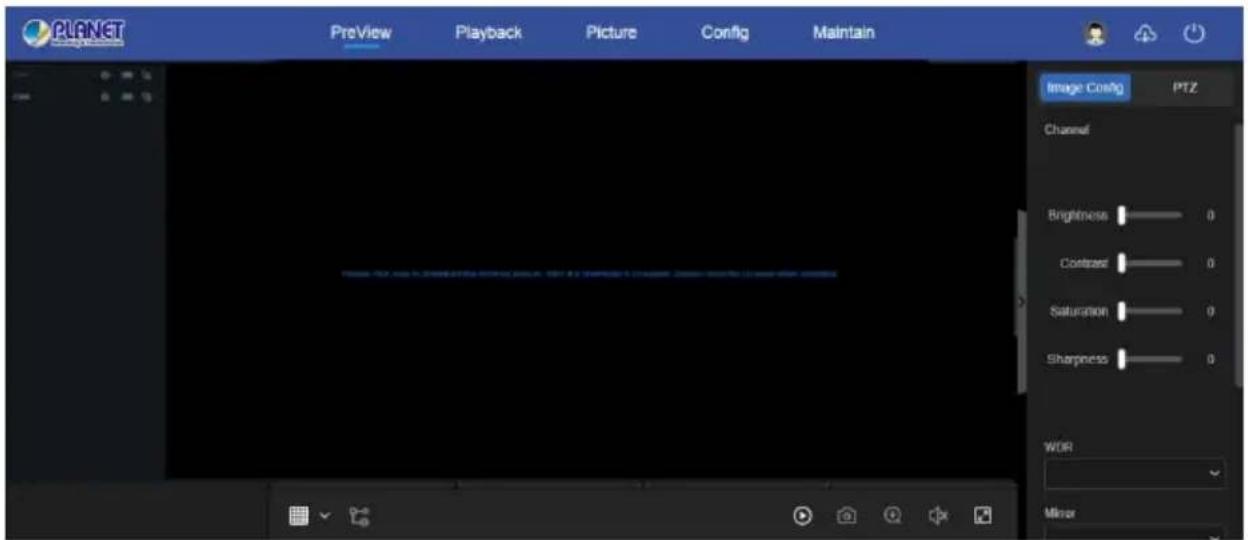
Task: Click the cloud download icon
Action: tap(1144, 32)
